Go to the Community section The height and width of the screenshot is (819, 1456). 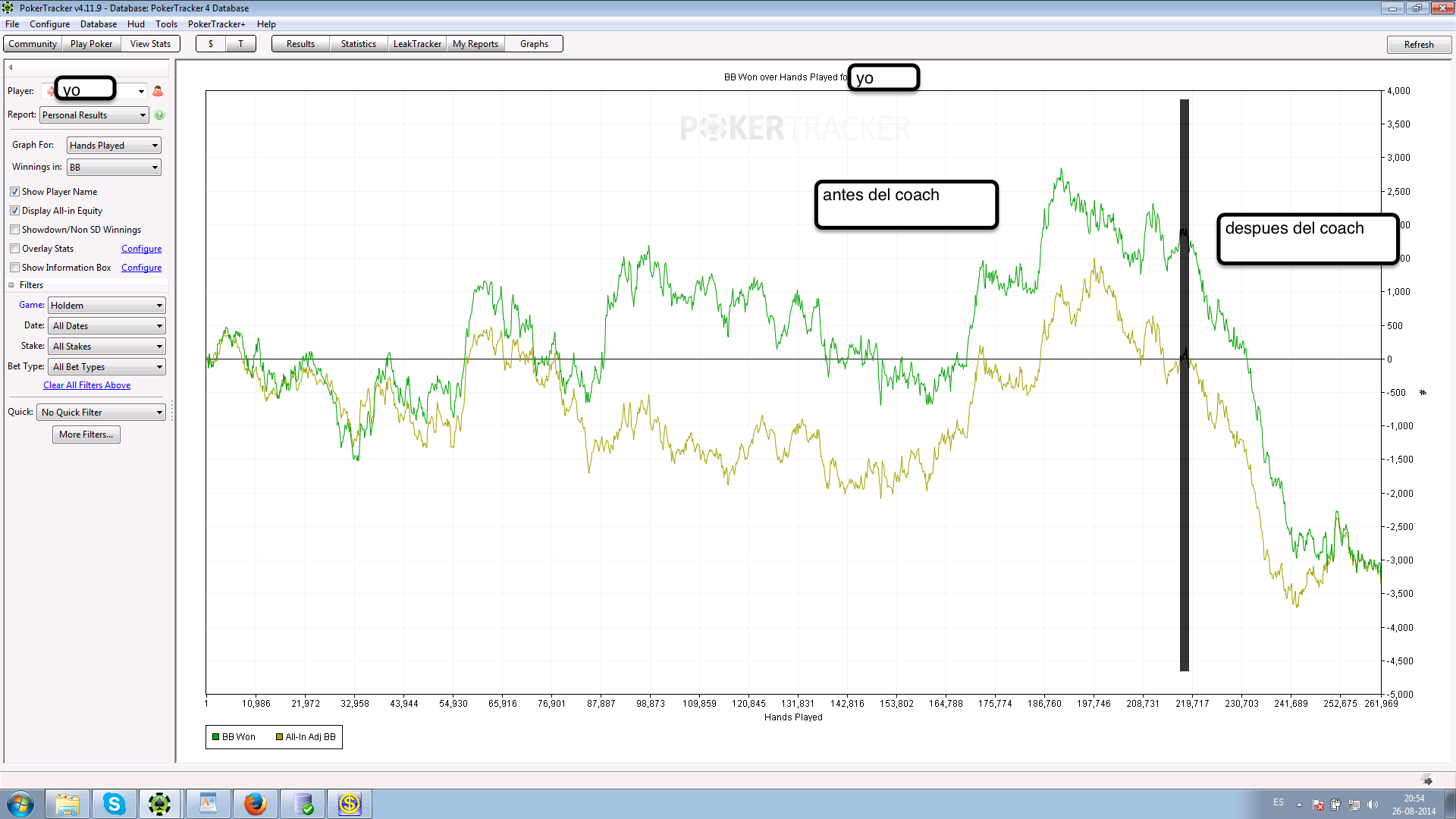pyautogui.click(x=33, y=44)
